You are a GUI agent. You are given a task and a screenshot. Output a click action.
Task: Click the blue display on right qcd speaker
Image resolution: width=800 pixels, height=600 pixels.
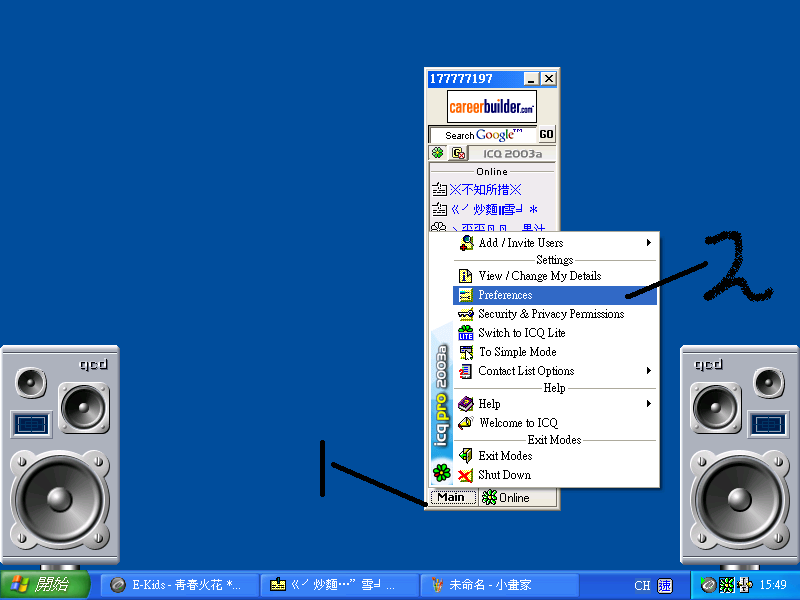click(768, 424)
